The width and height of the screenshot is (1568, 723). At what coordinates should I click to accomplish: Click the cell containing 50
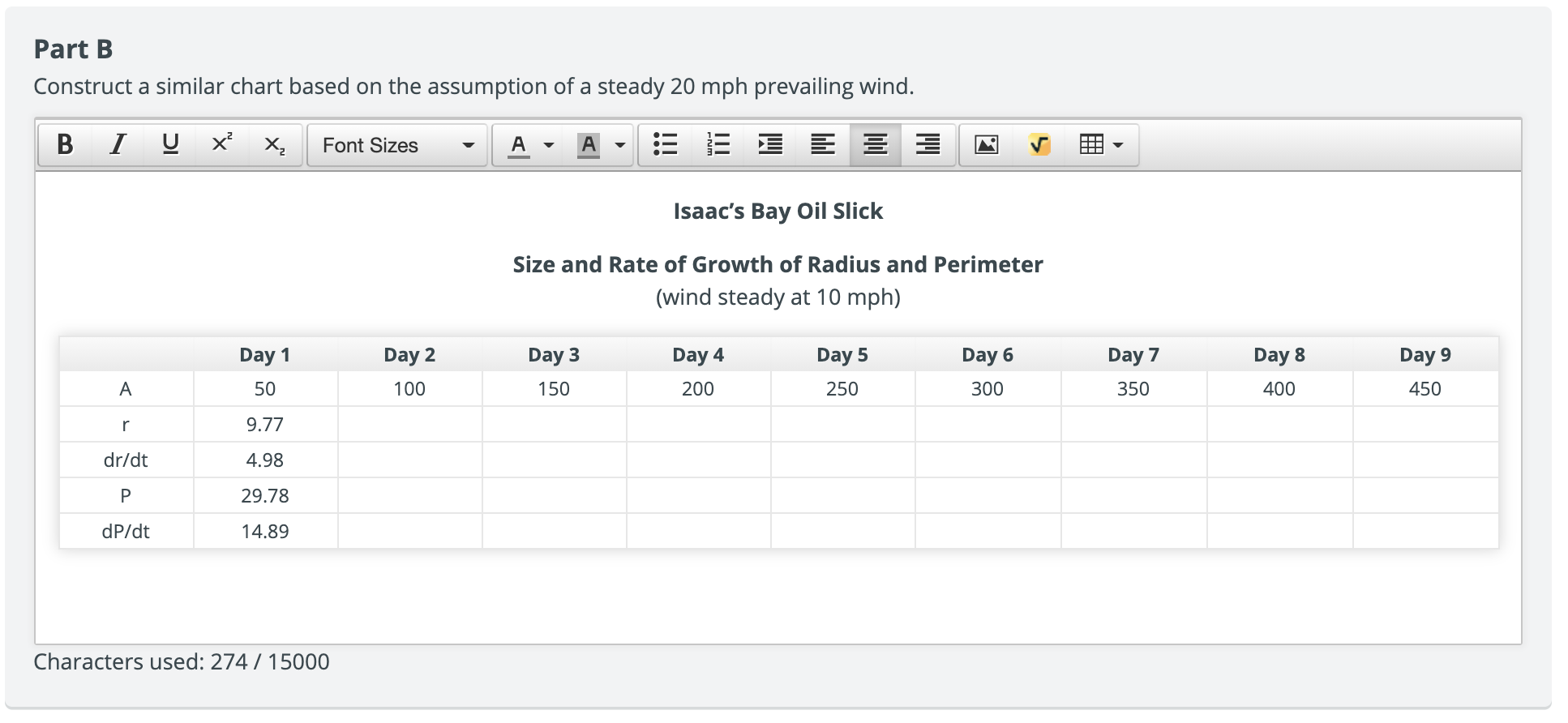pyautogui.click(x=265, y=389)
